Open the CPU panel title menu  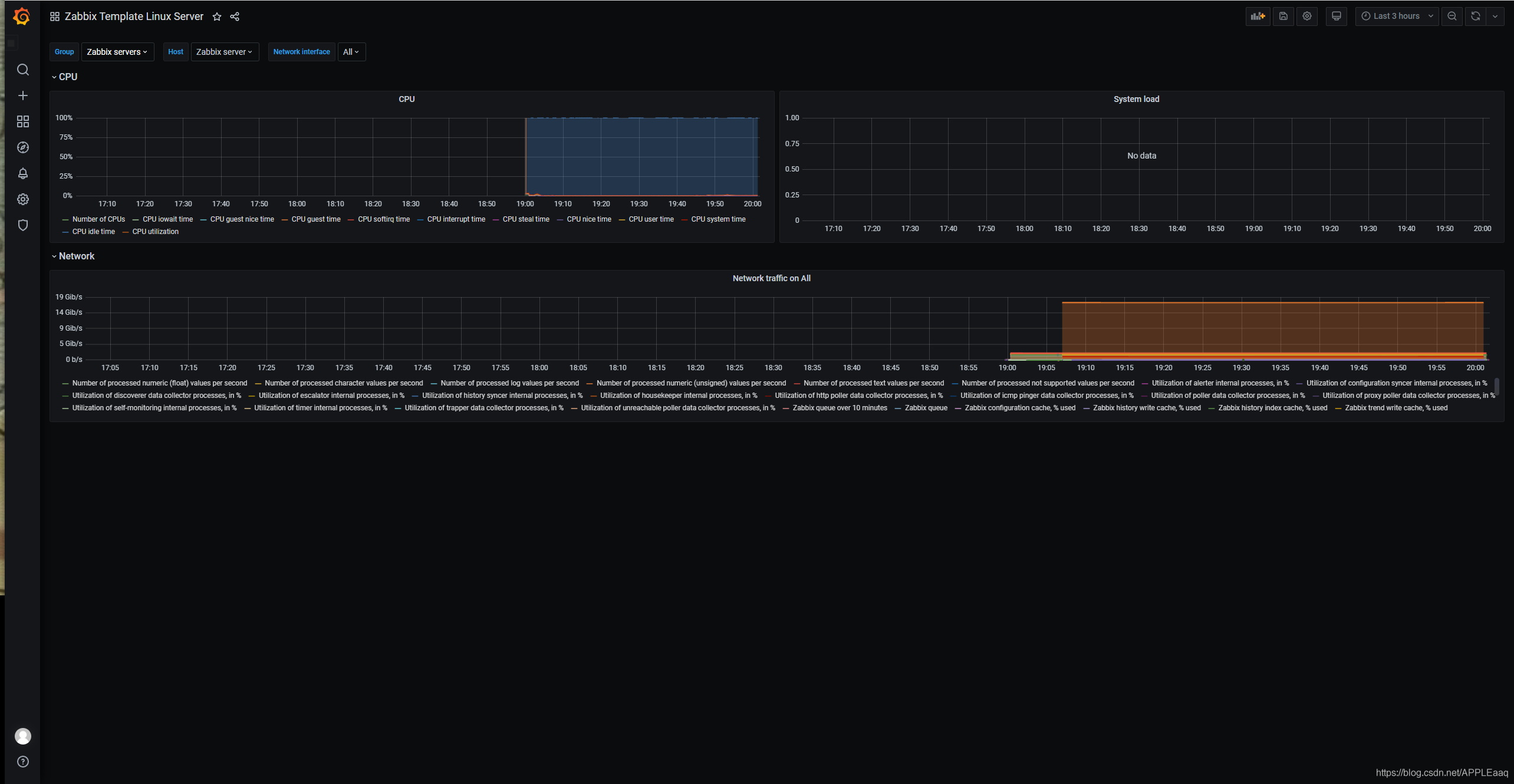tap(407, 99)
